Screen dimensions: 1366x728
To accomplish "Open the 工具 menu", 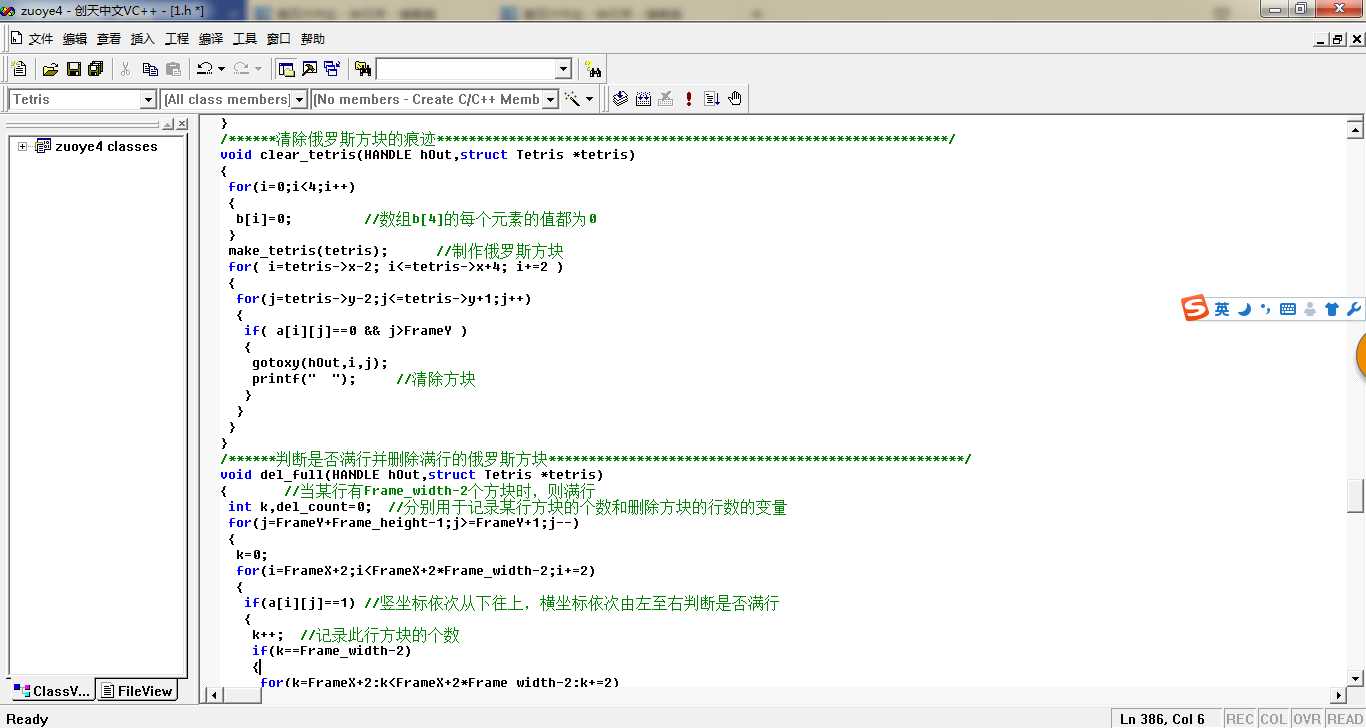I will click(244, 38).
